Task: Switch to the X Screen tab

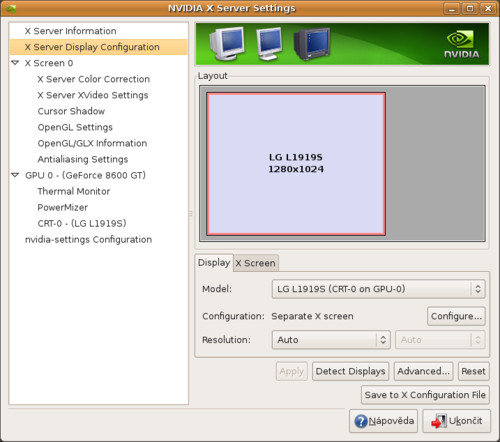Action: coord(256,263)
